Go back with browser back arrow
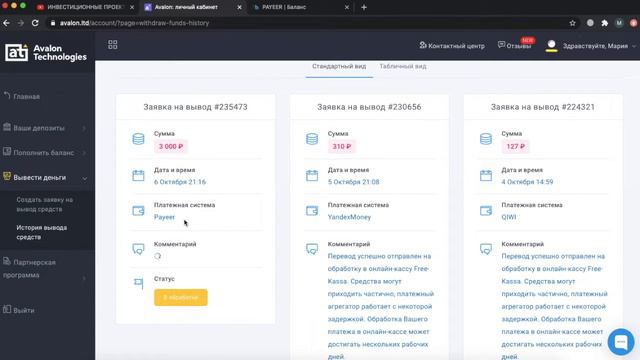 point(7,23)
